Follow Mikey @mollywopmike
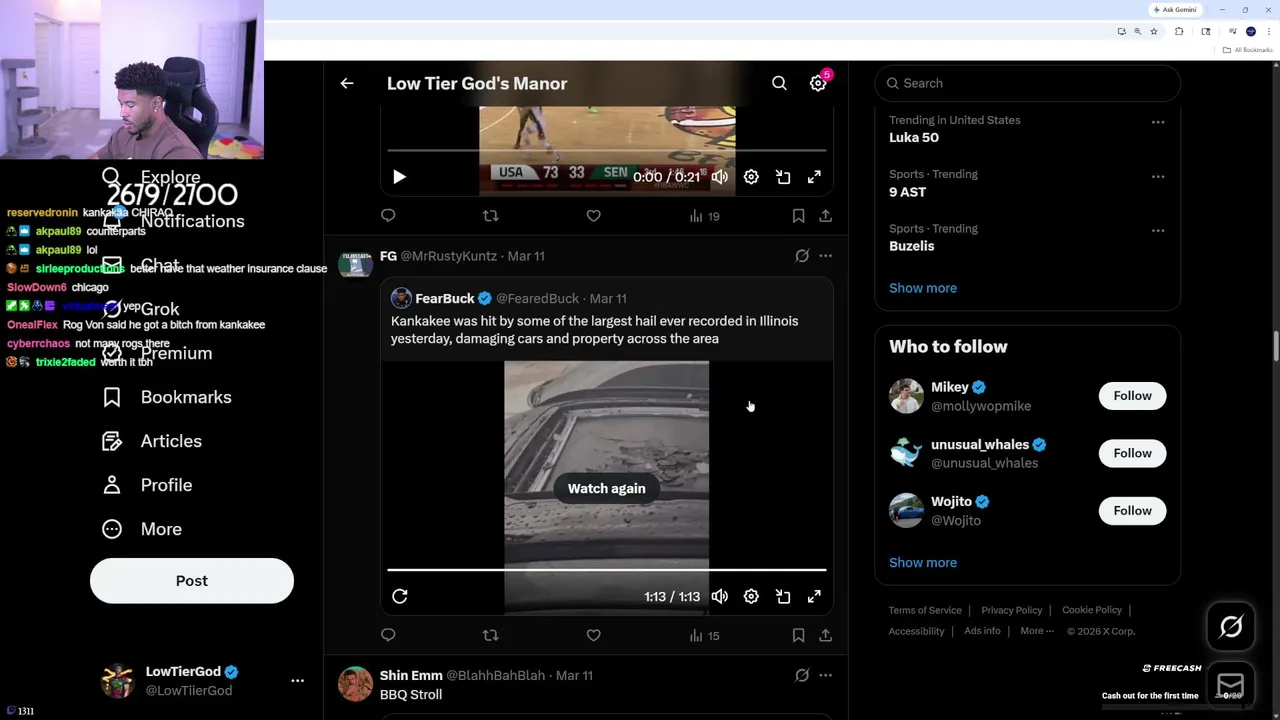 pyautogui.click(x=1132, y=396)
